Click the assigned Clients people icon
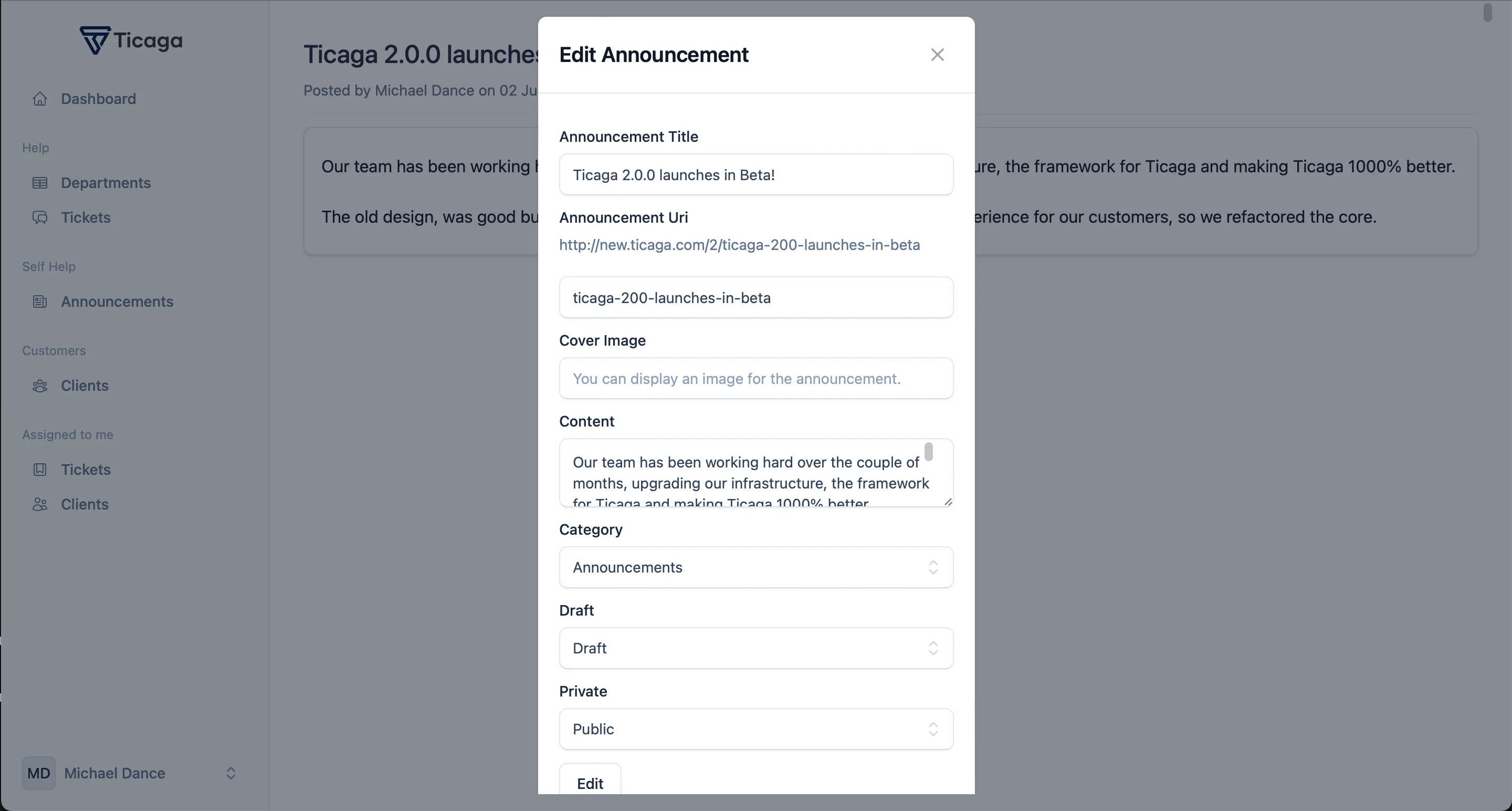The width and height of the screenshot is (1512, 811). pyautogui.click(x=40, y=504)
